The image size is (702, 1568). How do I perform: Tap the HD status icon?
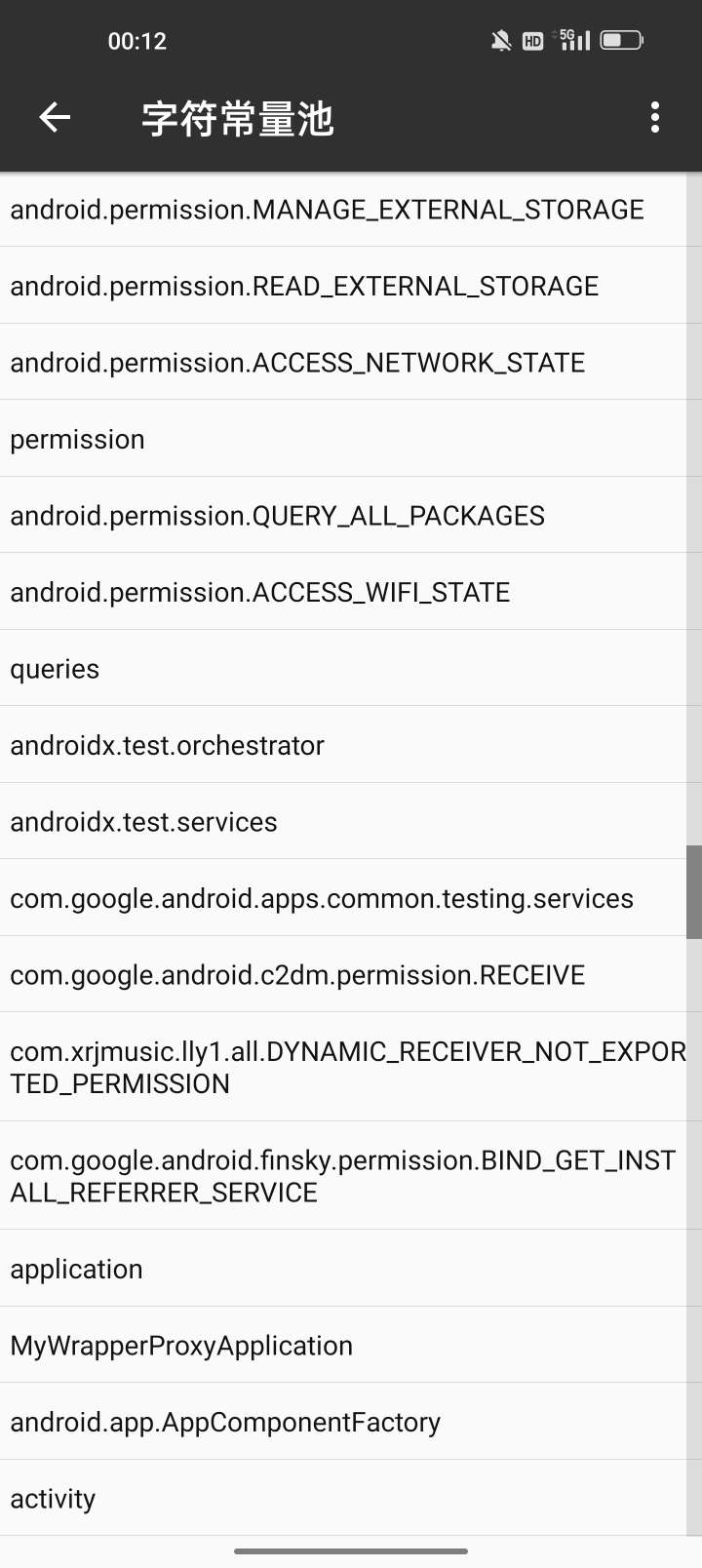pos(532,41)
